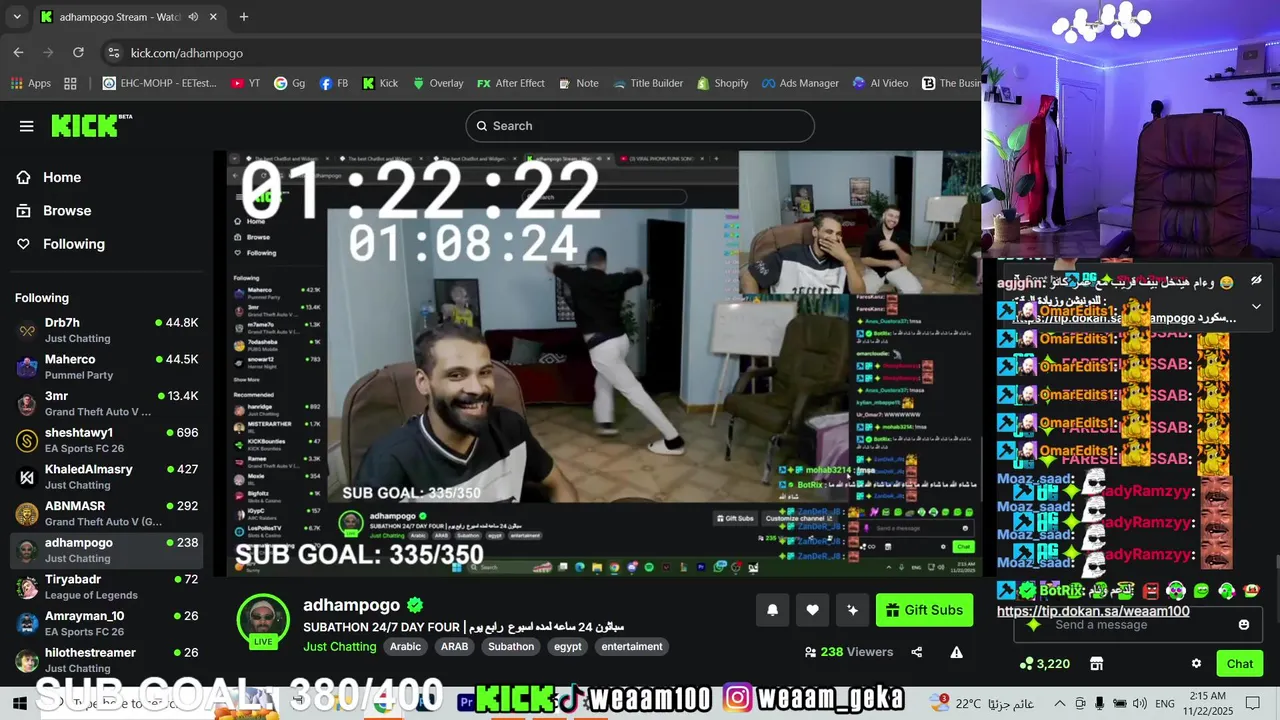Open the Title Builder bookmark
The width and height of the screenshot is (1280, 720).
pyautogui.click(x=648, y=83)
